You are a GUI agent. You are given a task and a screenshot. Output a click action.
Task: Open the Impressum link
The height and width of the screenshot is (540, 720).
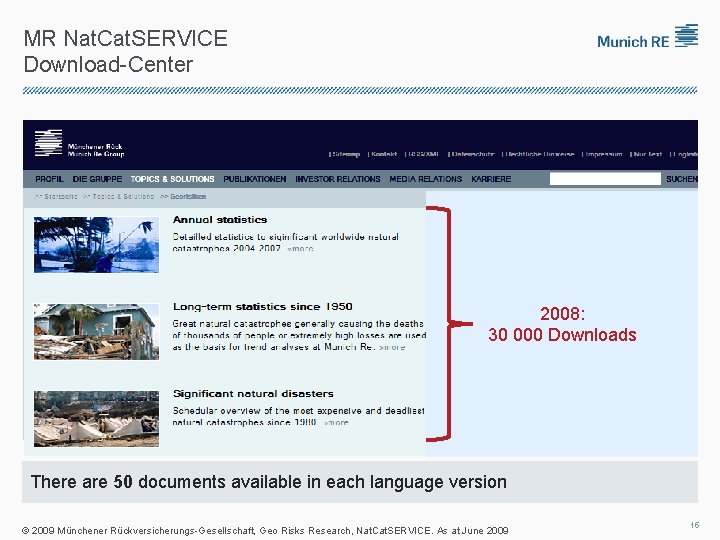[x=603, y=154]
